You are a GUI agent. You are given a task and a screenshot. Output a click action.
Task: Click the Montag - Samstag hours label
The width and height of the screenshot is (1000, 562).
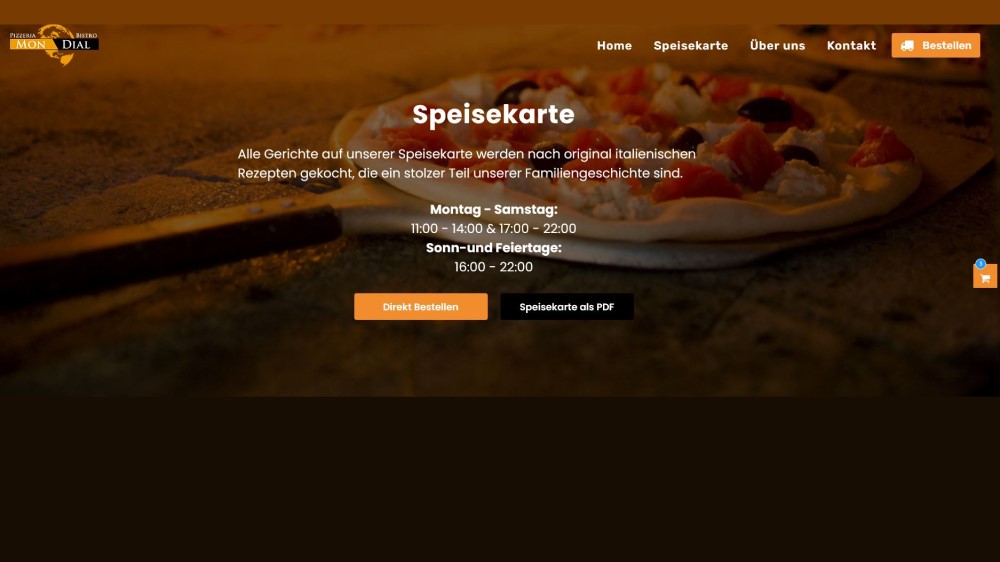click(494, 209)
